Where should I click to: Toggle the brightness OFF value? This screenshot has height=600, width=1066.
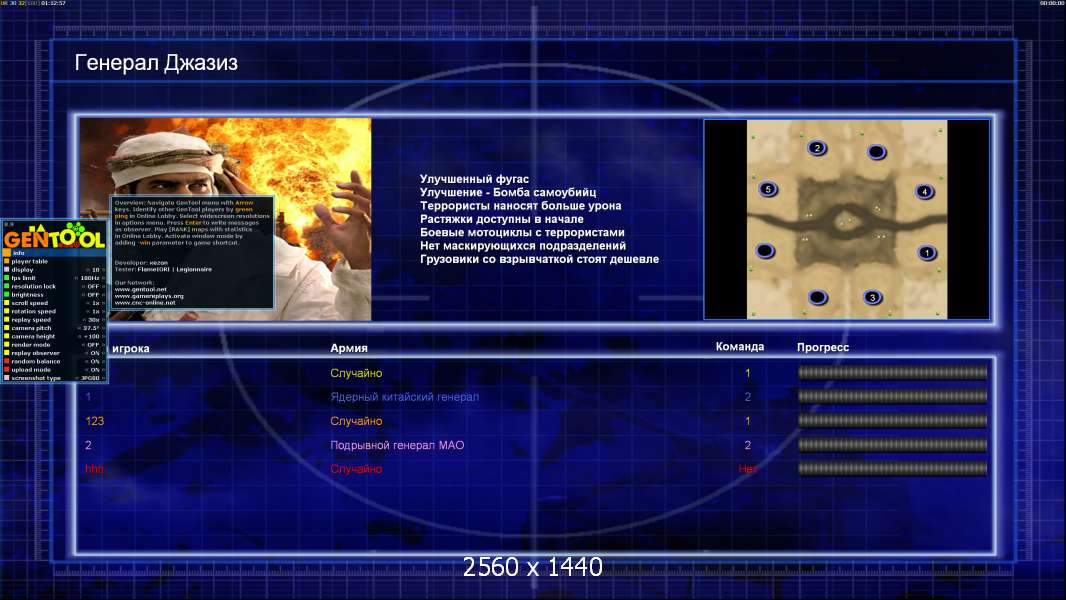93,295
